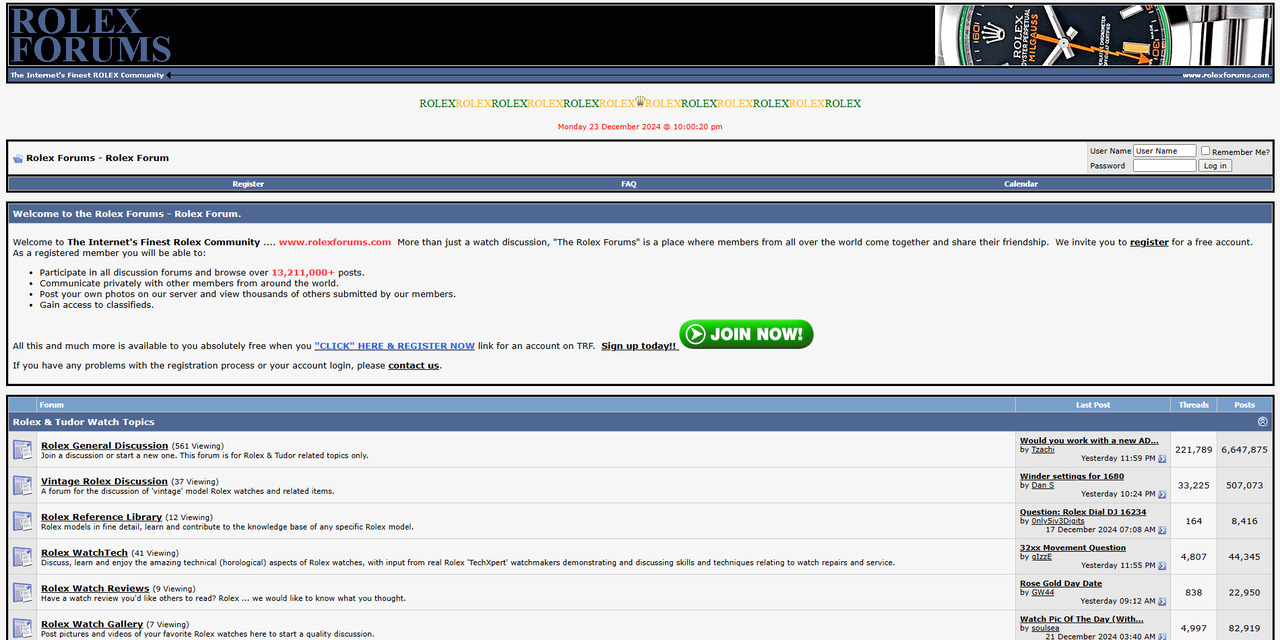This screenshot has width=1280, height=640.
Task: Open Vintage Rolex Discussion forum
Action: (x=104, y=481)
